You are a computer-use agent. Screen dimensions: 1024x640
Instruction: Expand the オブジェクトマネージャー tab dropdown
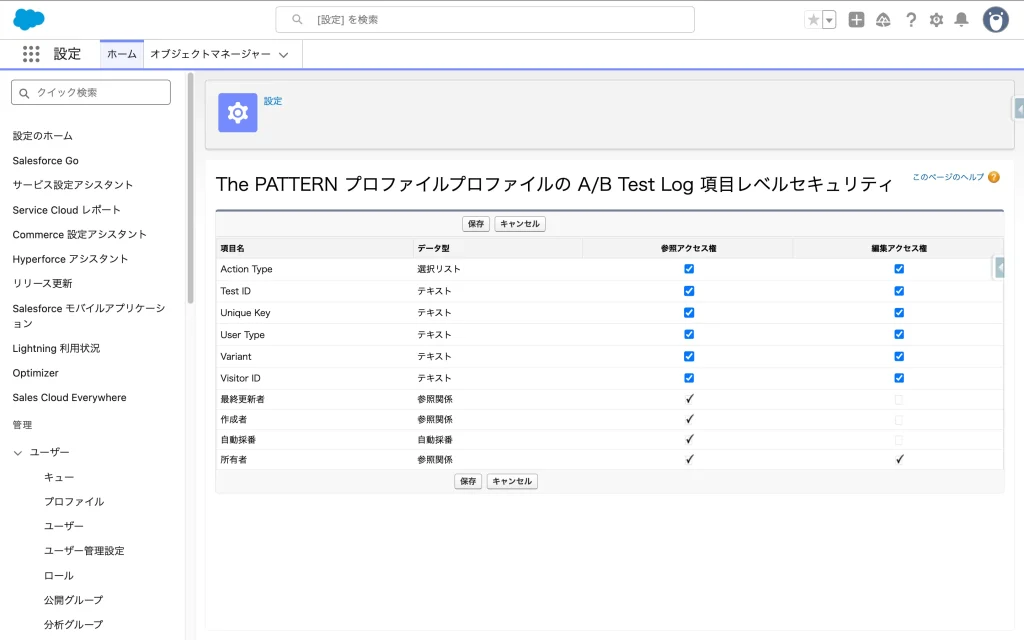point(284,55)
